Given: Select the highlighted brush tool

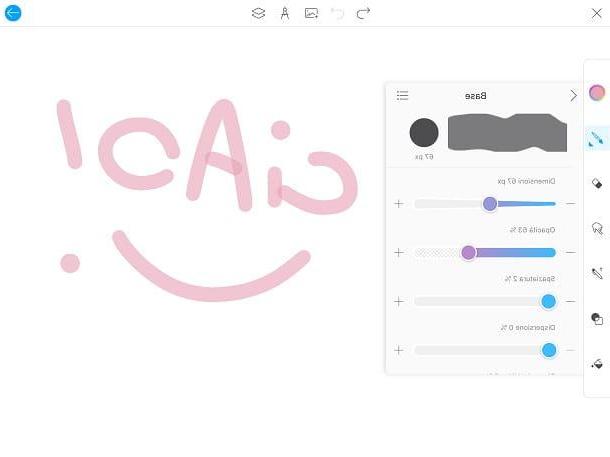Looking at the screenshot, I should pos(597,139).
